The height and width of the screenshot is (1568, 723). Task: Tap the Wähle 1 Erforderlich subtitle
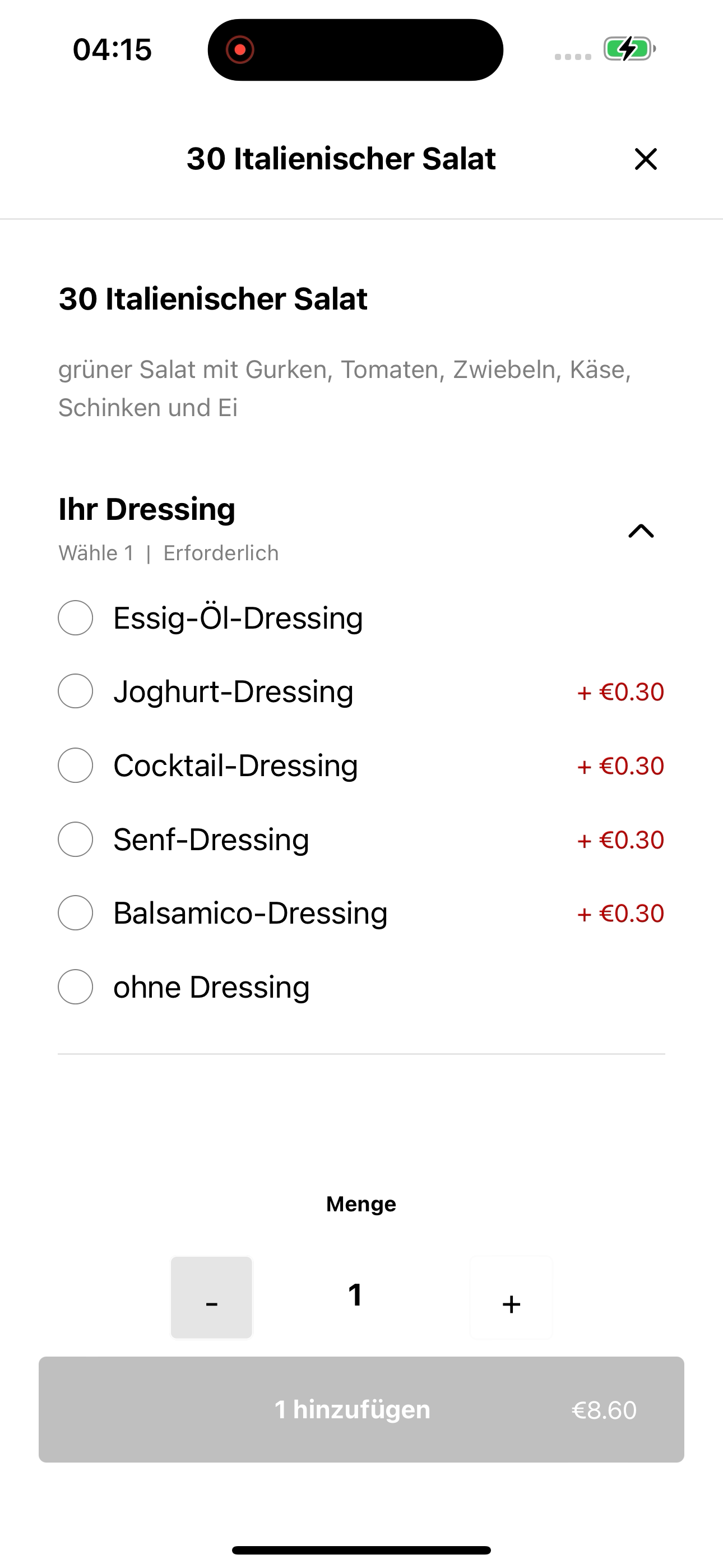point(169,553)
